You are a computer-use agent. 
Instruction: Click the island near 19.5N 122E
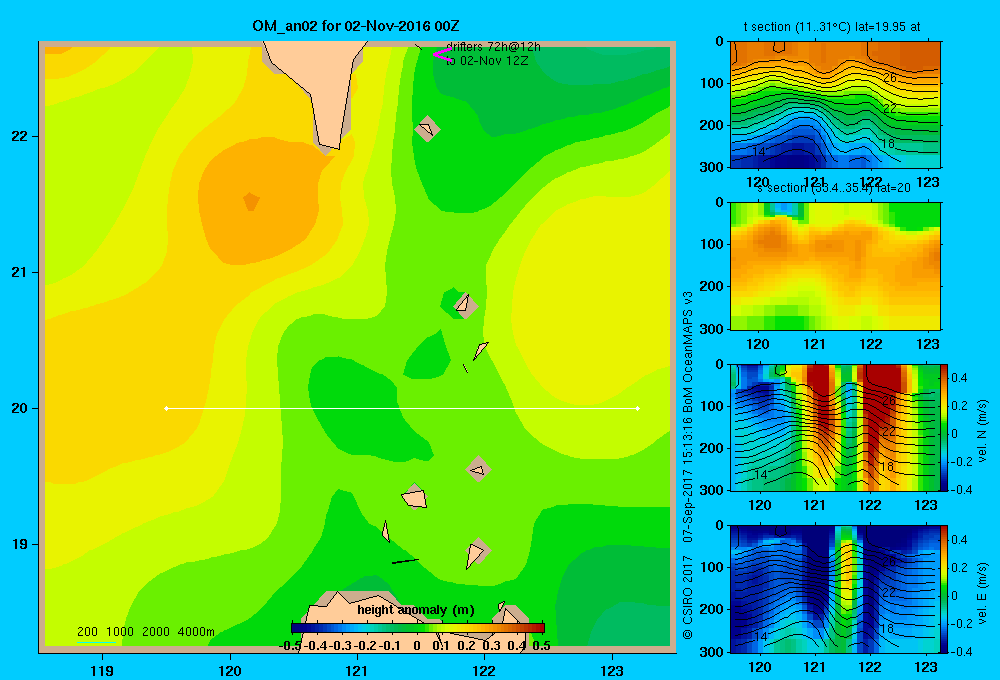tap(478, 469)
